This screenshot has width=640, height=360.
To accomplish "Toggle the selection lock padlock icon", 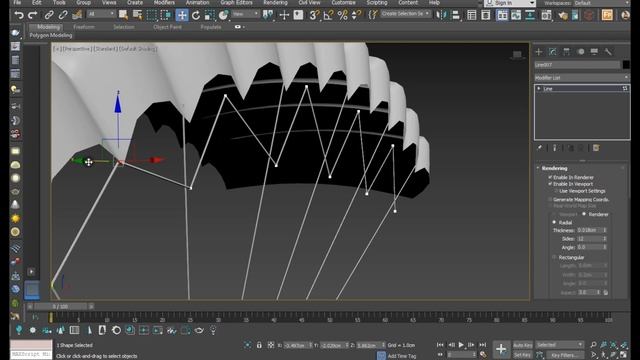I will [259, 345].
